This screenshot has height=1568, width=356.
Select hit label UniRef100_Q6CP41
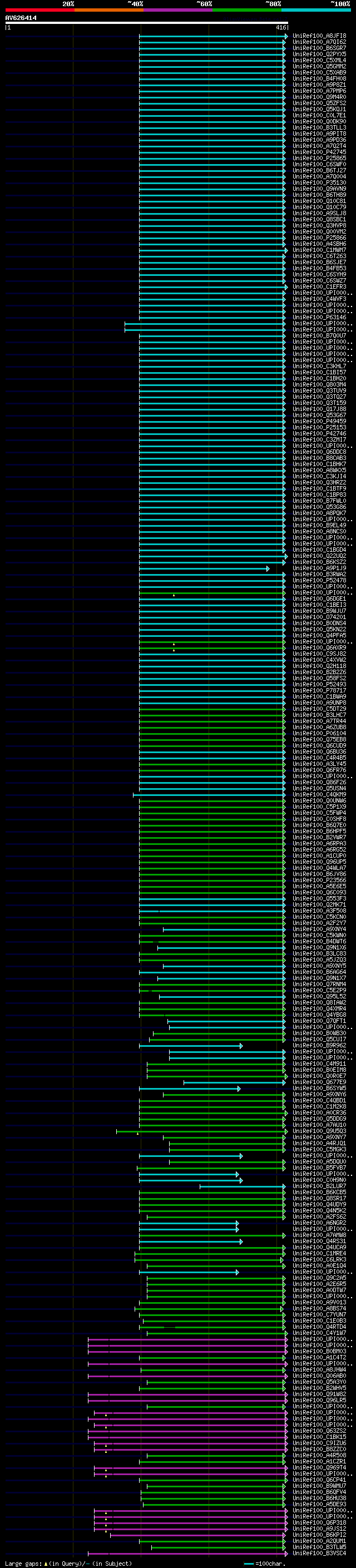tap(319, 1480)
